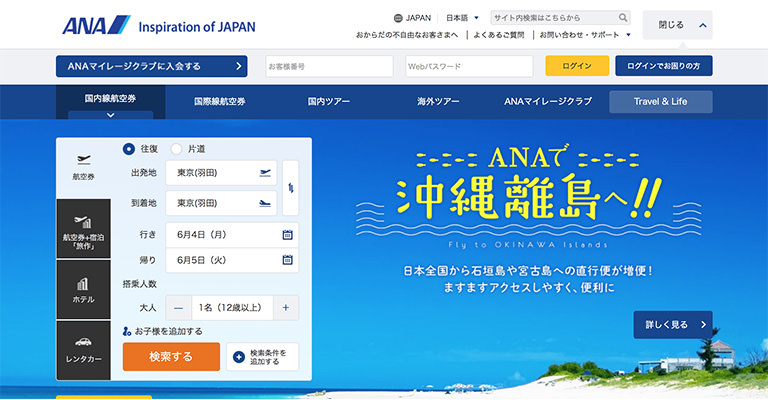
Task: Select the レンタカー sidebar tab
Action: [x=83, y=350]
